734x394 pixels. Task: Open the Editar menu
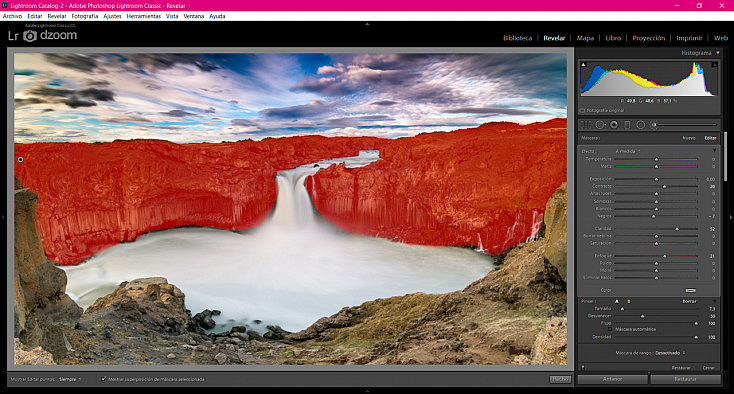pos(35,16)
